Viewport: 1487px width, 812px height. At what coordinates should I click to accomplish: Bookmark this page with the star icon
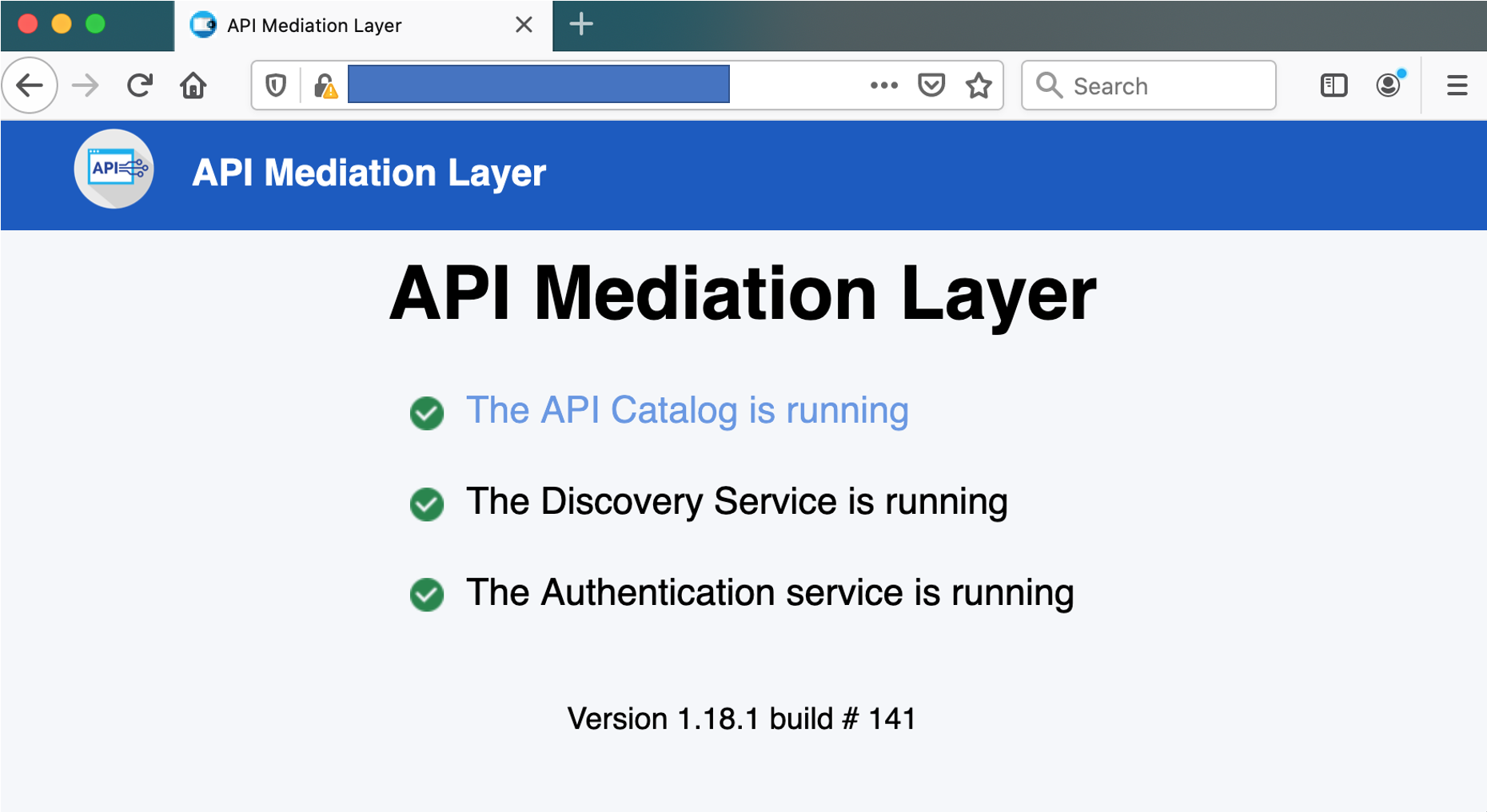click(978, 85)
